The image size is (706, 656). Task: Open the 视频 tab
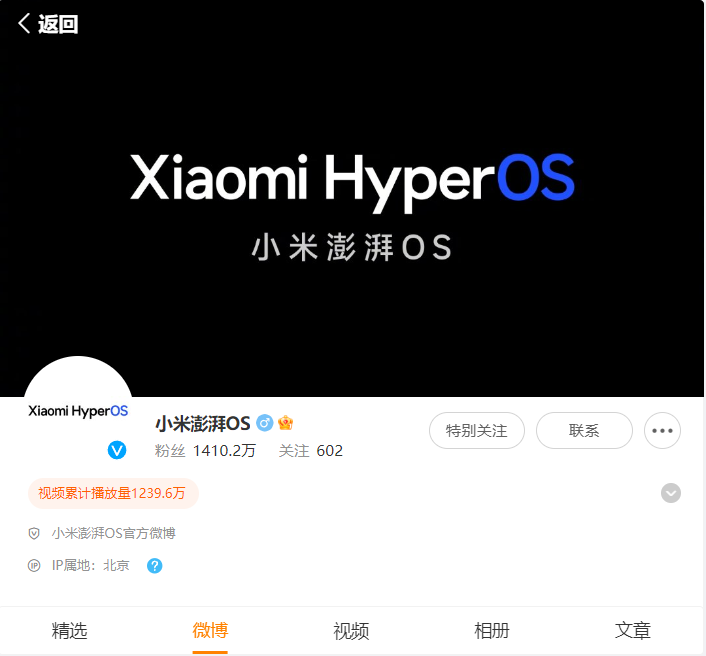coord(351,630)
